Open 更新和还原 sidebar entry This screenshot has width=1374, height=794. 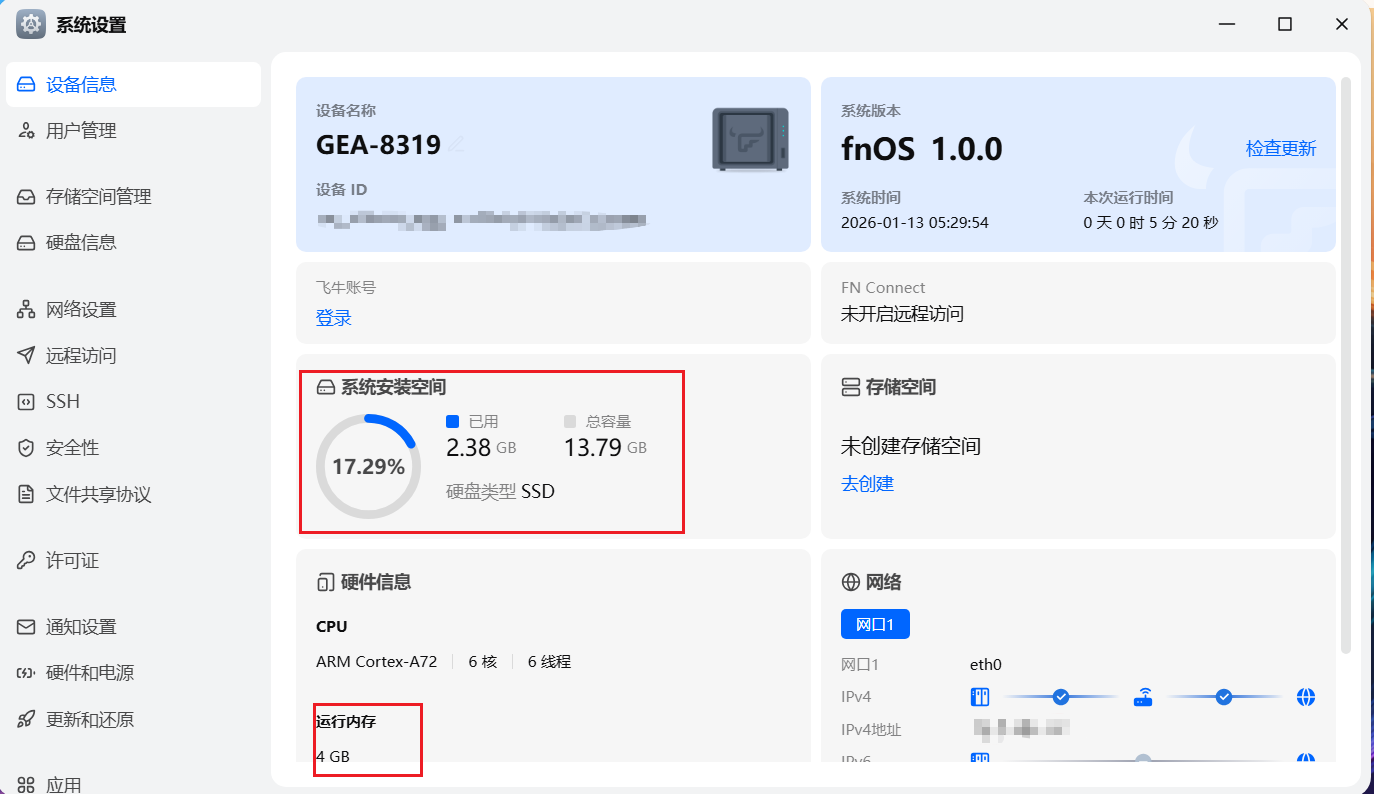pos(90,719)
